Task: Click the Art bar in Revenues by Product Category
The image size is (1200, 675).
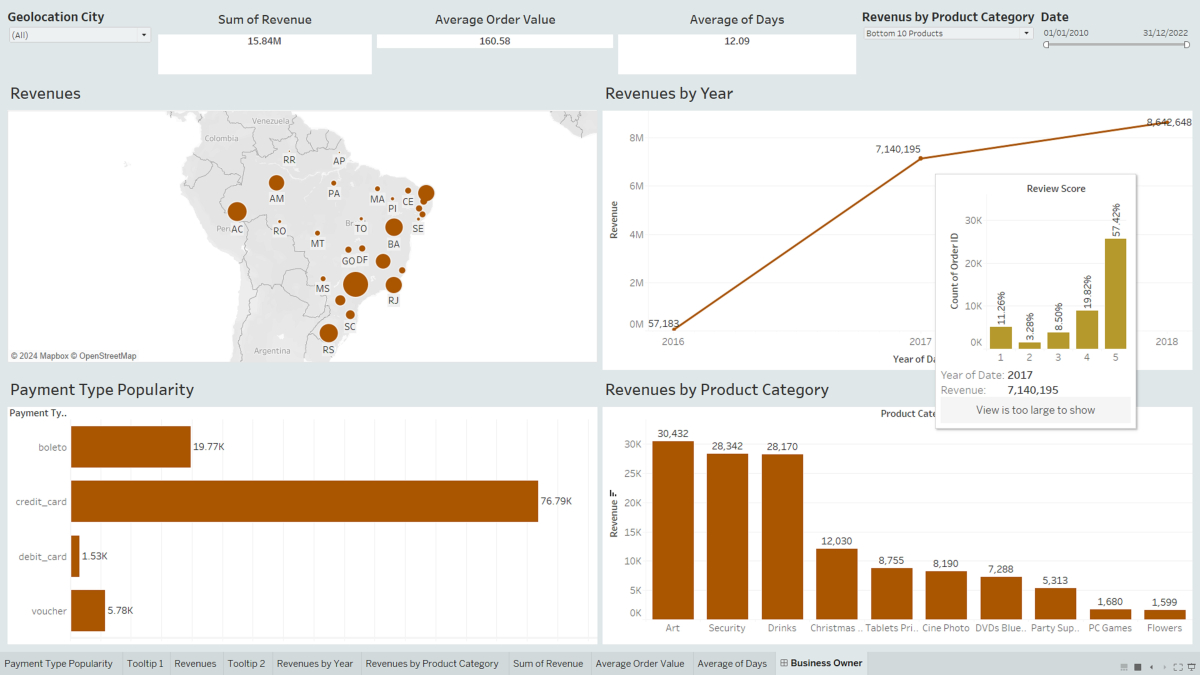Action: 671,530
